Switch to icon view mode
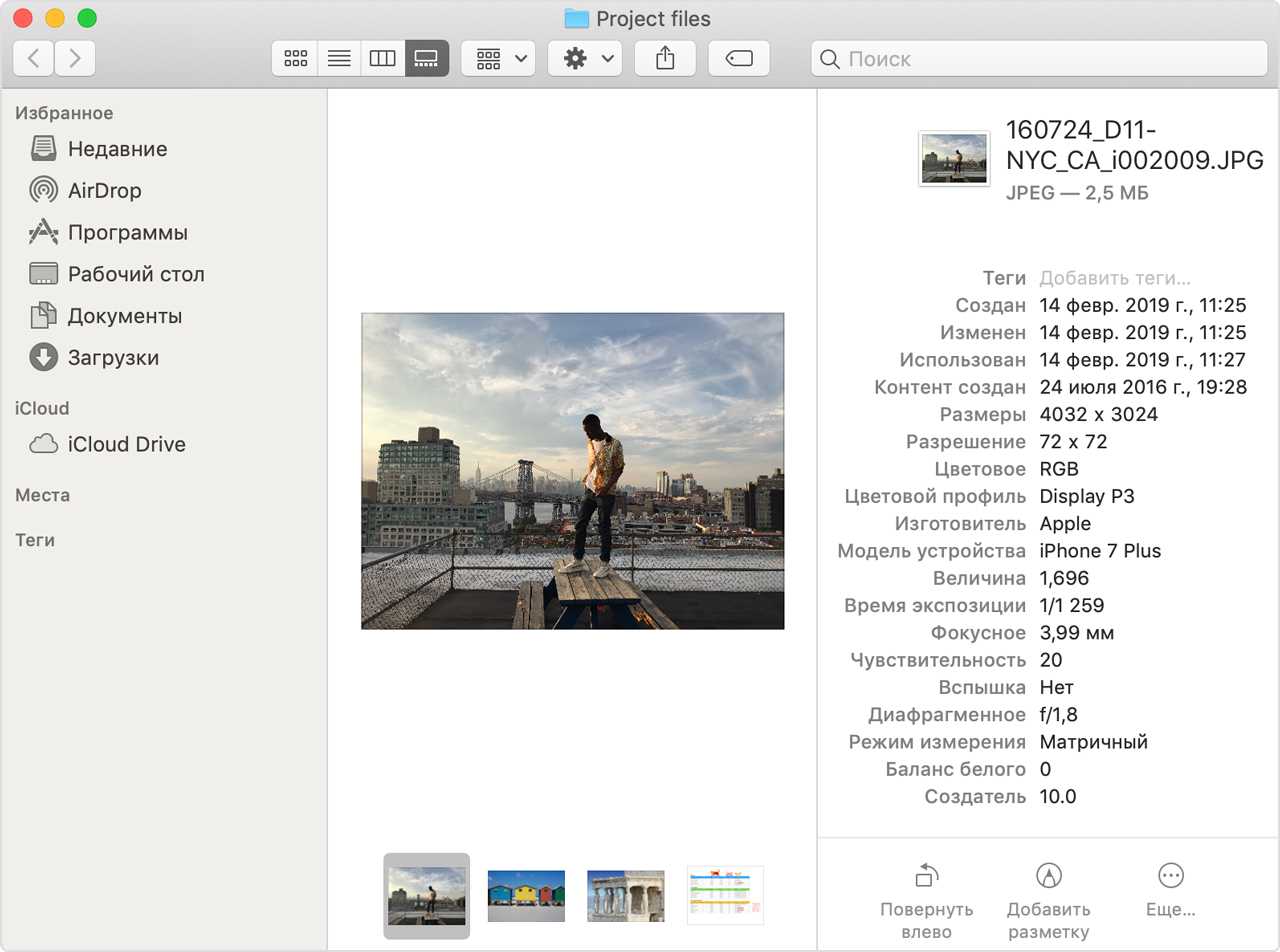The width and height of the screenshot is (1280, 952). [x=295, y=59]
